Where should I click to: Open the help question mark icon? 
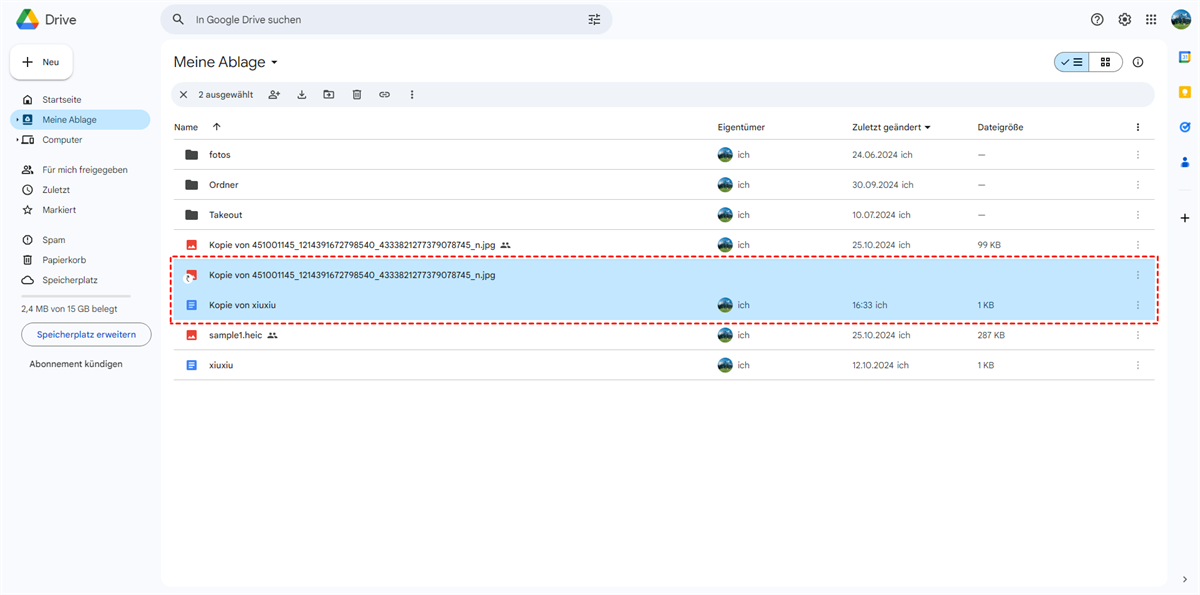(x=1097, y=20)
